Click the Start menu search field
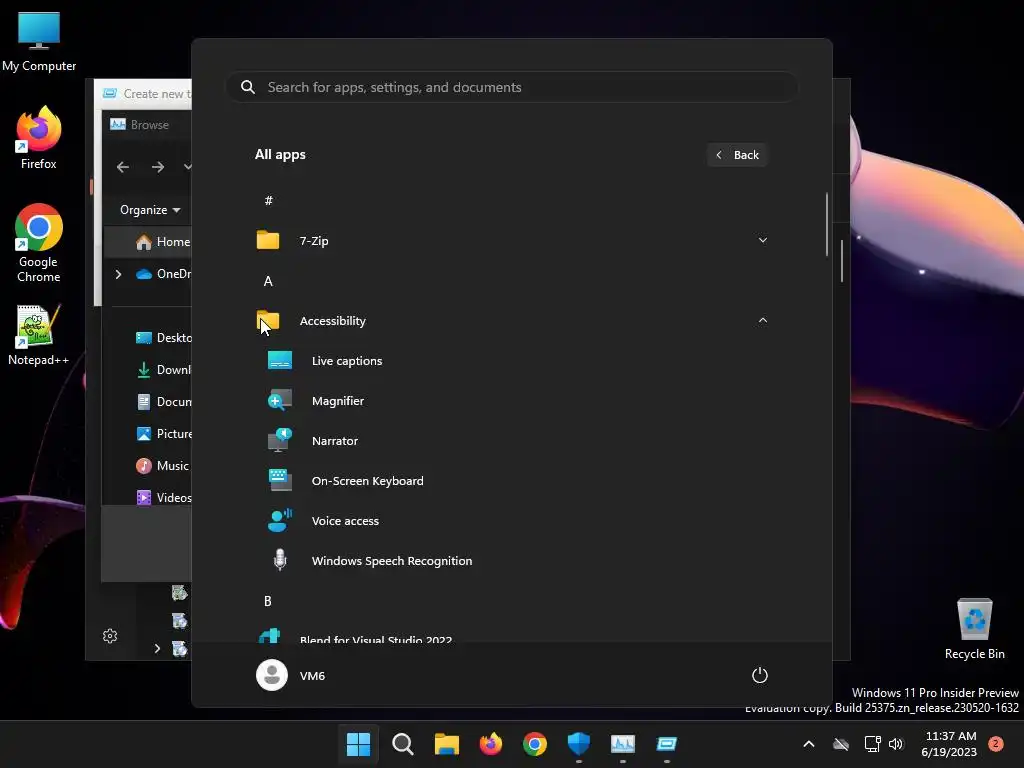This screenshot has height=768, width=1024. click(x=512, y=87)
